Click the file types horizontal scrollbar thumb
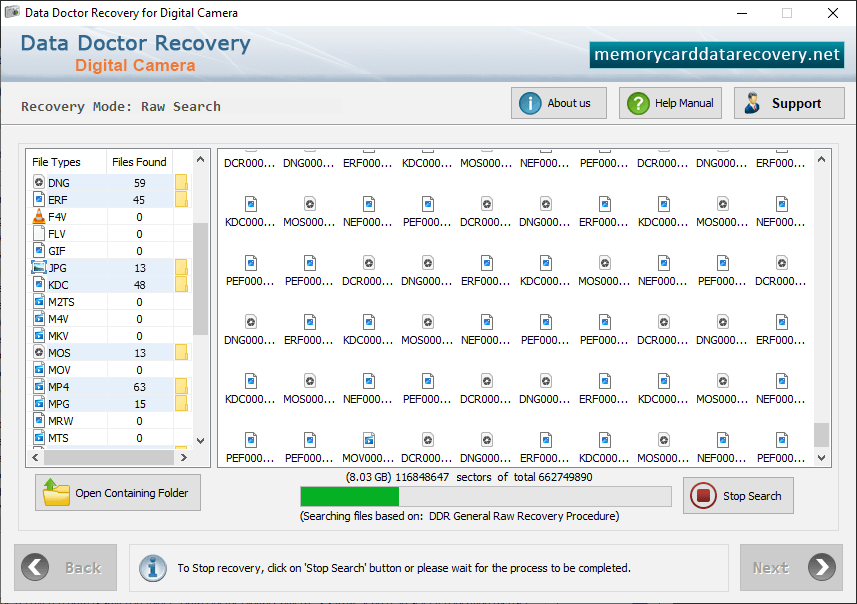857x604 pixels. (x=109, y=457)
